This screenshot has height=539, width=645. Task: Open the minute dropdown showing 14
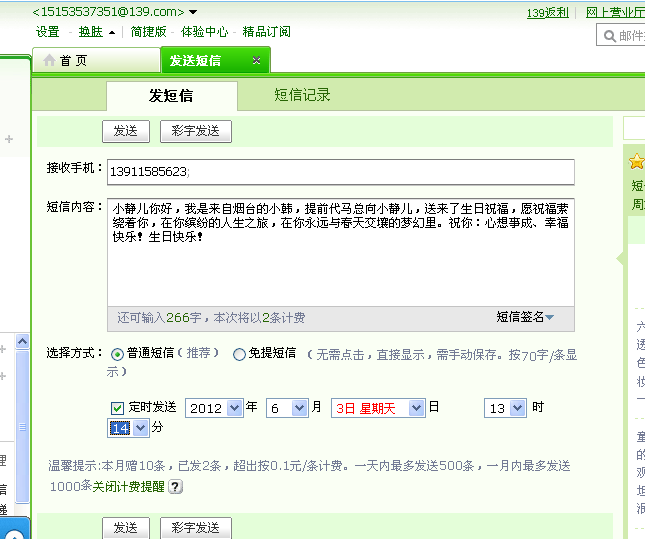point(128,428)
